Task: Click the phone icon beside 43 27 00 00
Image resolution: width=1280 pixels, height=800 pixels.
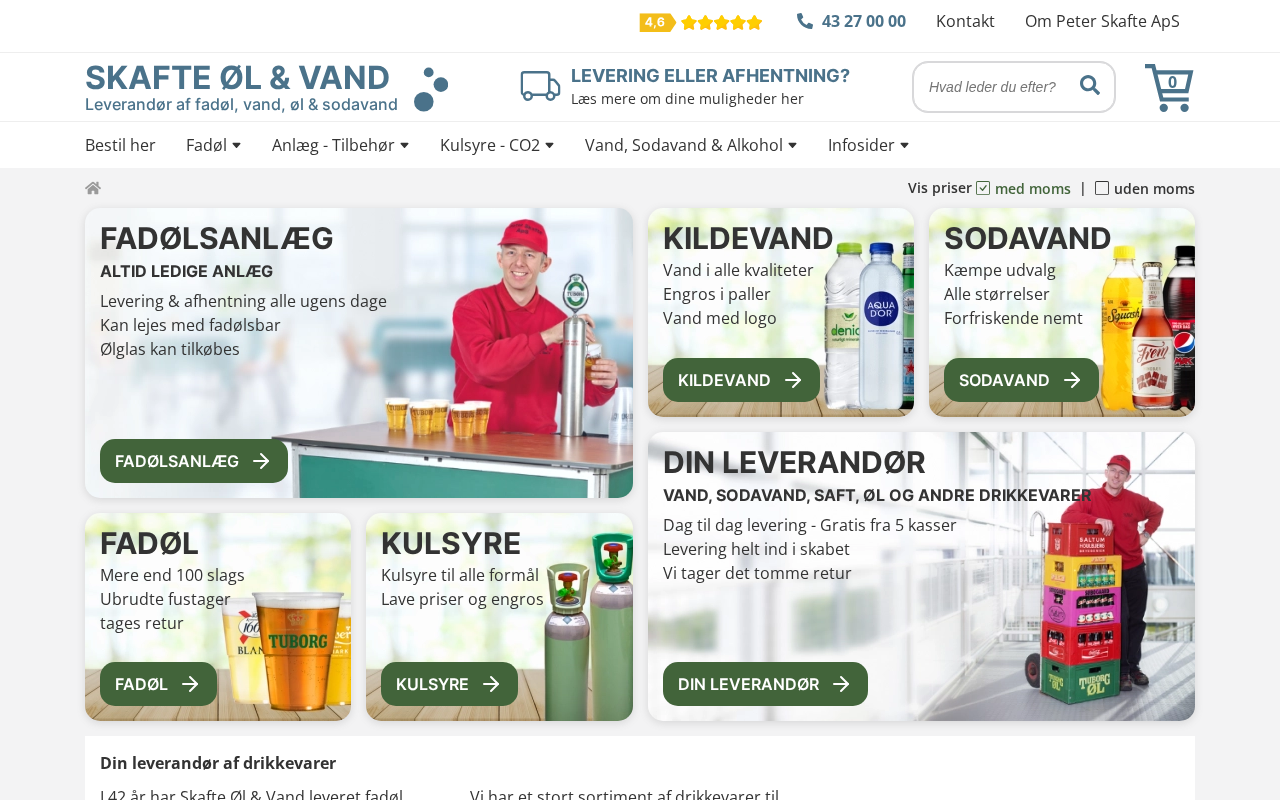Action: pos(805,21)
